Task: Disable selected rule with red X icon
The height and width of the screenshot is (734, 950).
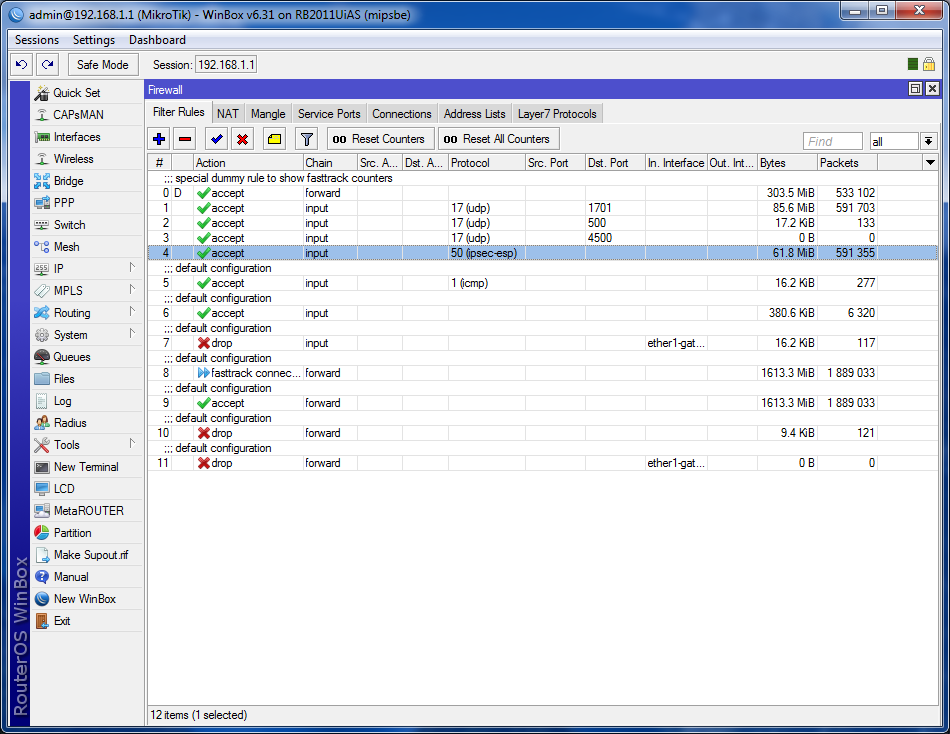Action: pos(242,139)
